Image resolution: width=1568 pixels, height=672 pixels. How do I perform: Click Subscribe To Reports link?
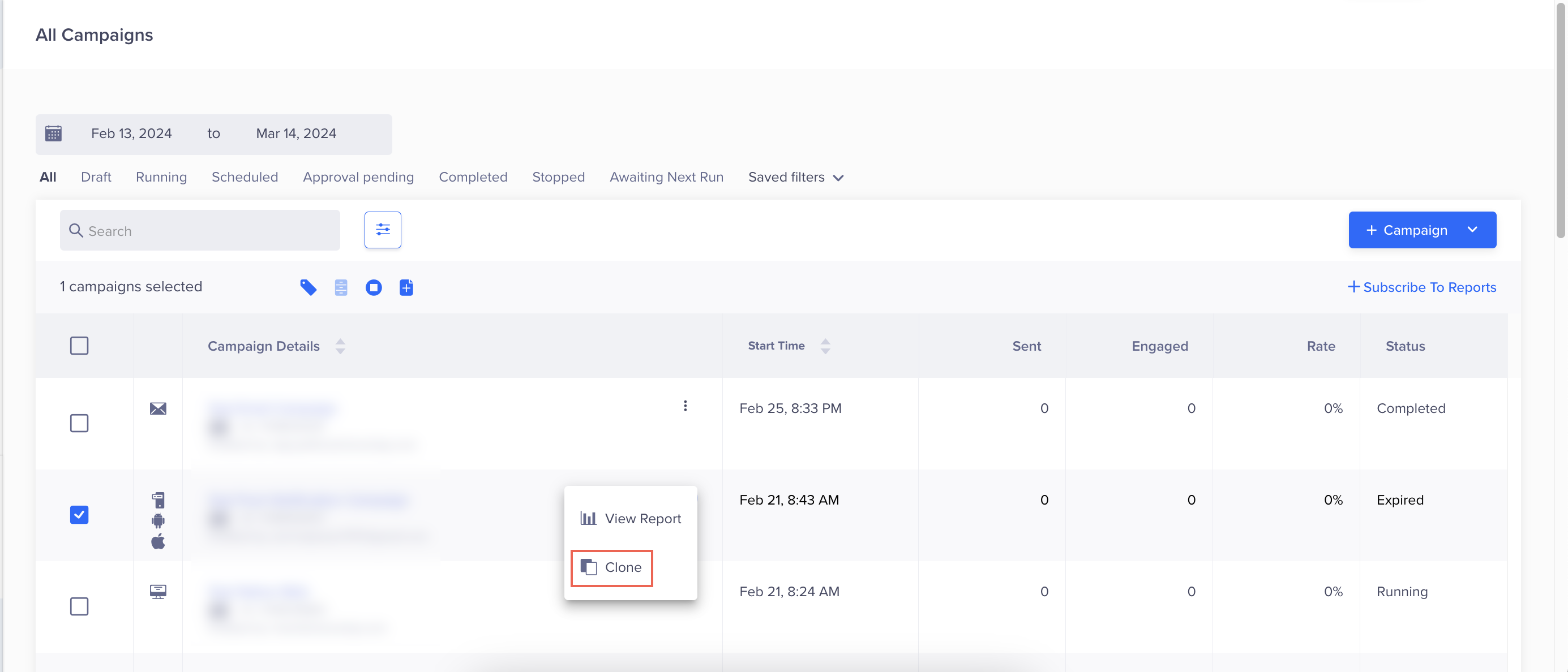[x=1421, y=287]
